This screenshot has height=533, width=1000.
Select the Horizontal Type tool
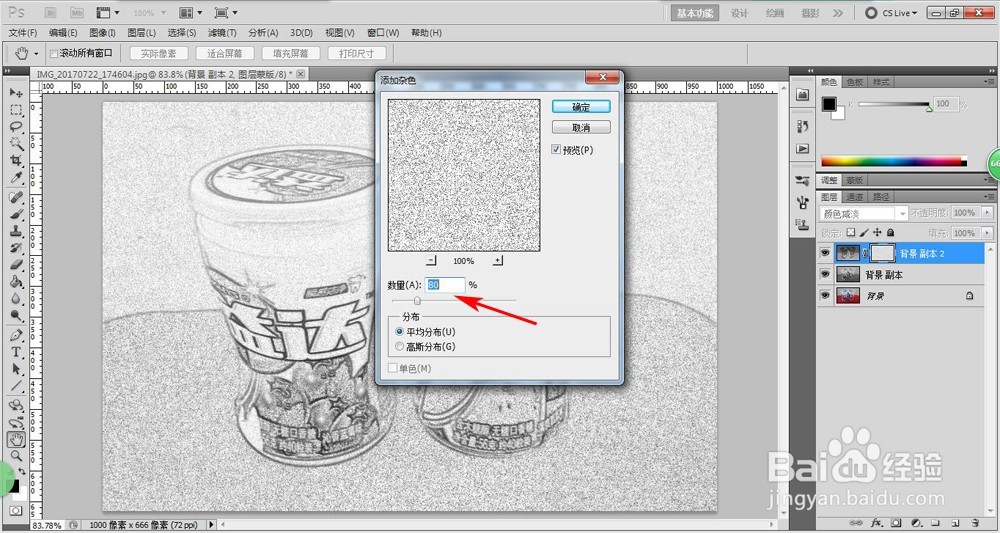tap(16, 352)
